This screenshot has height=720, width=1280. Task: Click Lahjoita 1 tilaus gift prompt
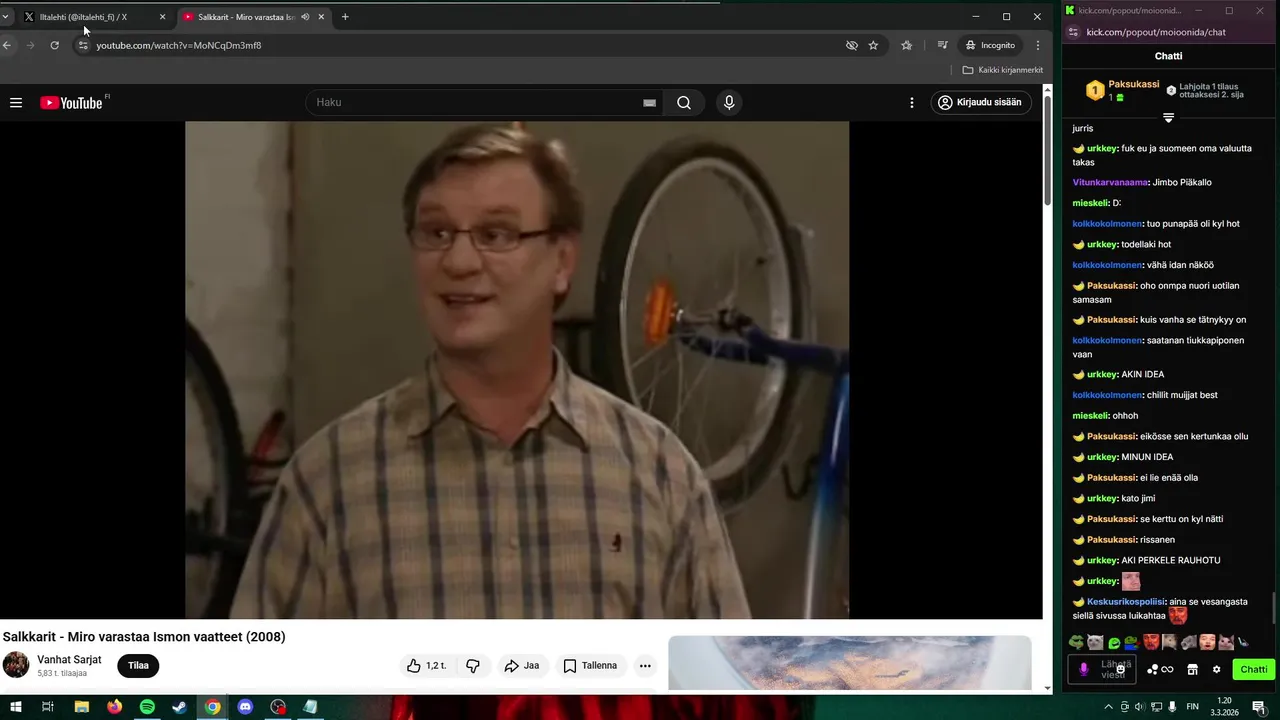(x=1205, y=90)
